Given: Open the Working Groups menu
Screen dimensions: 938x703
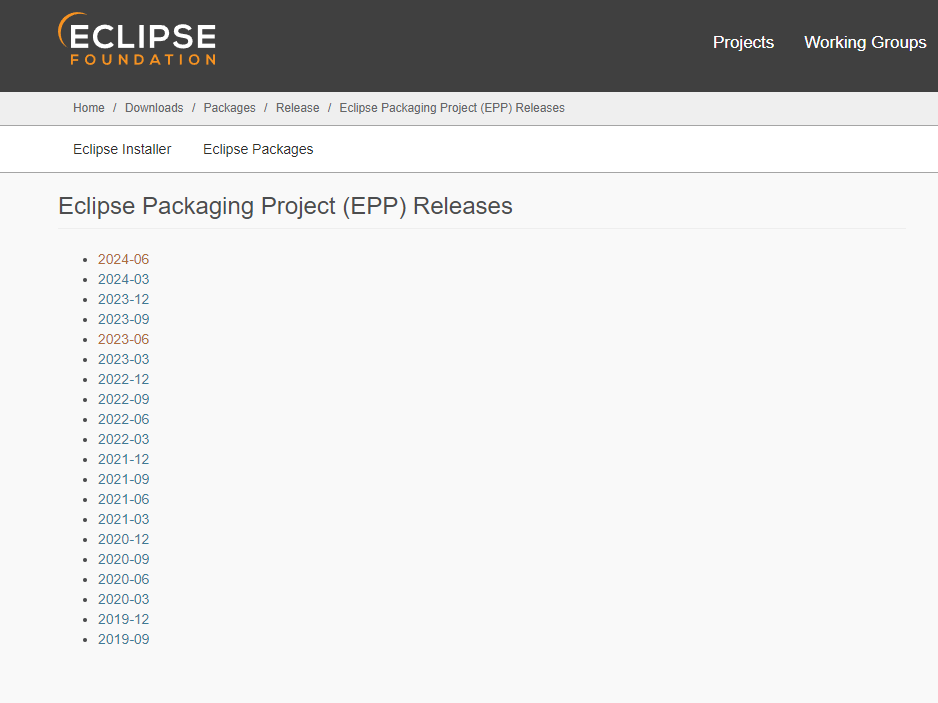Looking at the screenshot, I should coord(865,42).
